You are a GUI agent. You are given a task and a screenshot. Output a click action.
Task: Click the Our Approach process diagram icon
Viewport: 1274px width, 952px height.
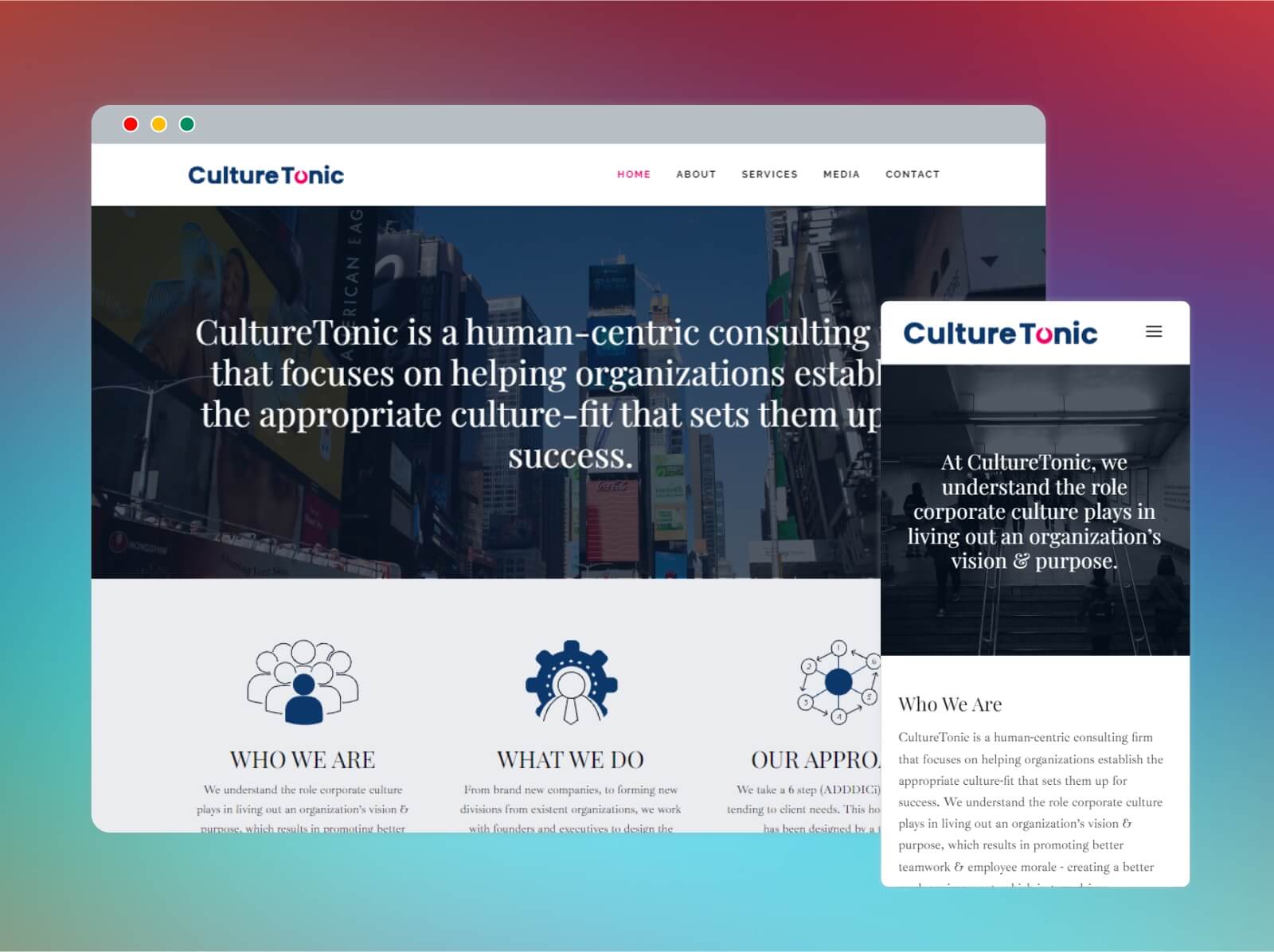[838, 682]
